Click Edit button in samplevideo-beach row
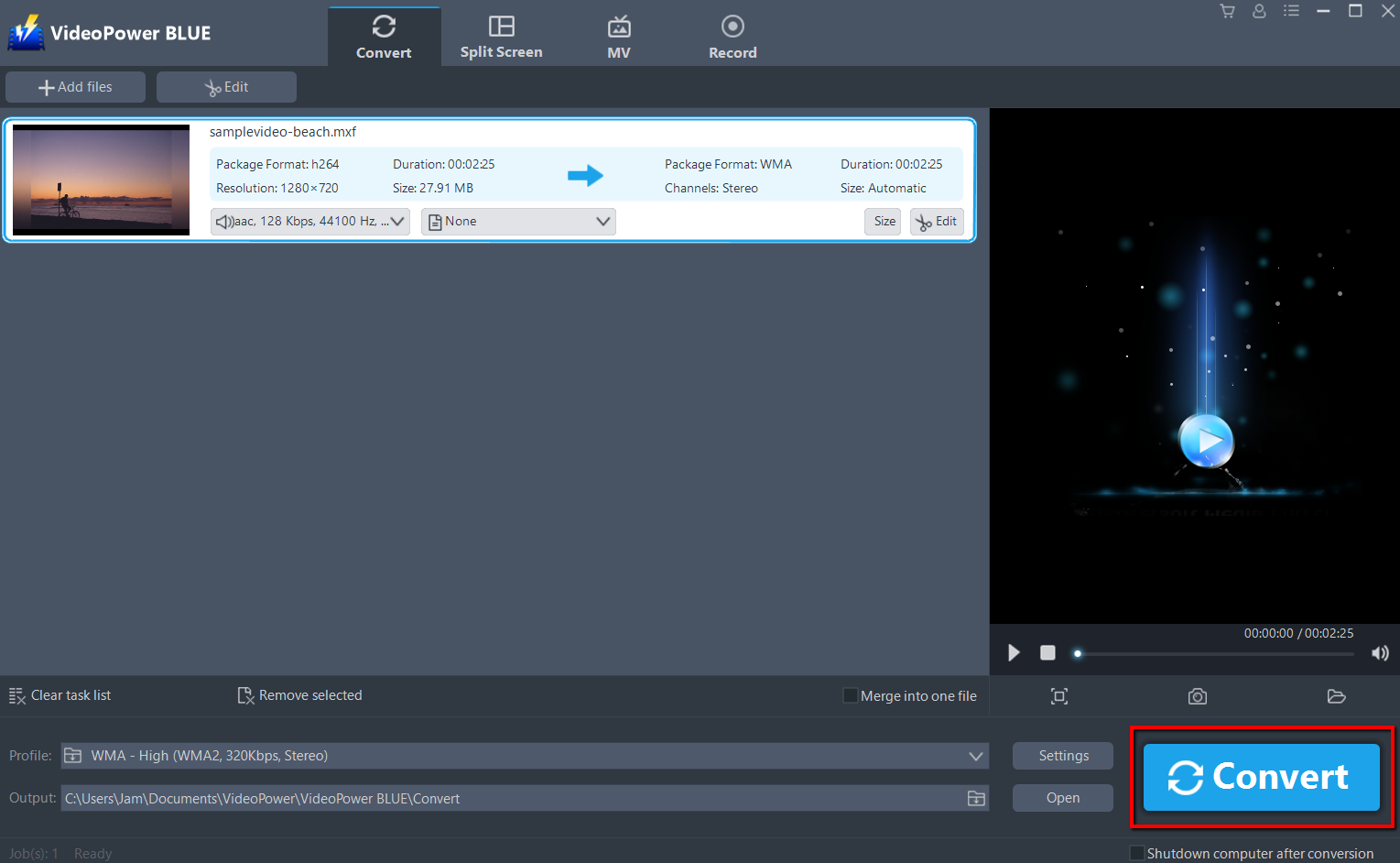 tap(937, 222)
